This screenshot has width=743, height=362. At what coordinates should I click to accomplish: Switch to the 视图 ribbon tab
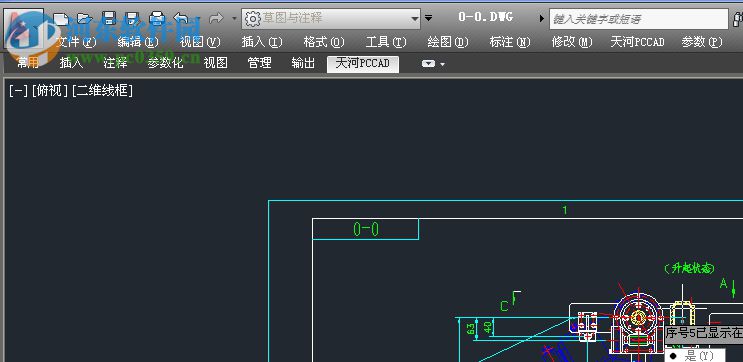(x=216, y=63)
